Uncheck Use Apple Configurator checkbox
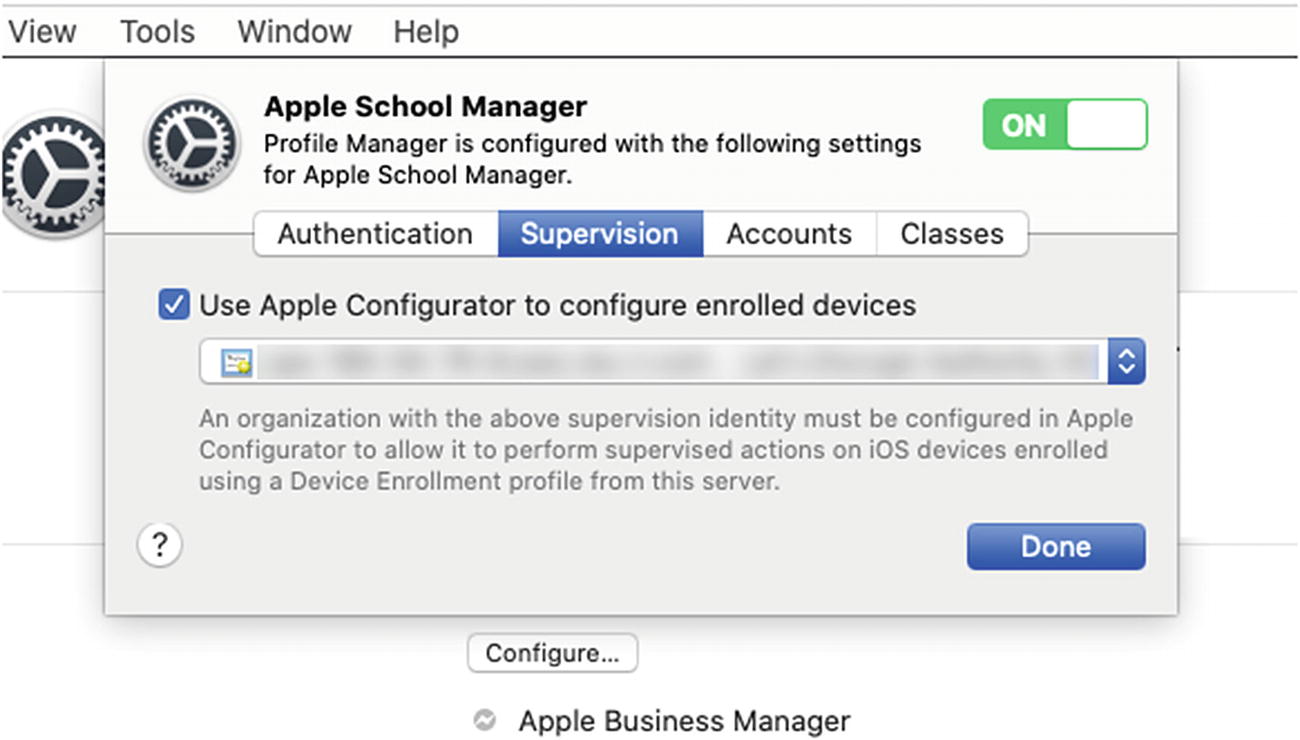 tap(174, 305)
